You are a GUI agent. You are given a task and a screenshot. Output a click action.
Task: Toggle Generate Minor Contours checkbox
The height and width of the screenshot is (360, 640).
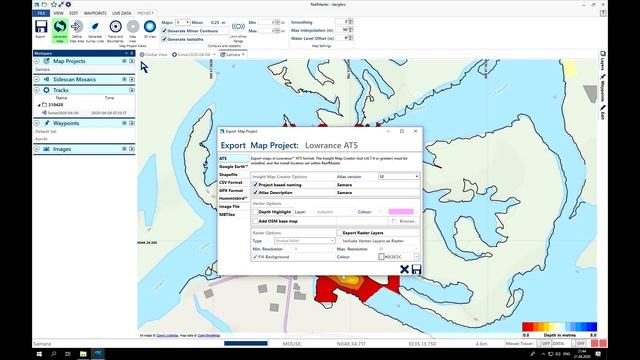point(164,31)
